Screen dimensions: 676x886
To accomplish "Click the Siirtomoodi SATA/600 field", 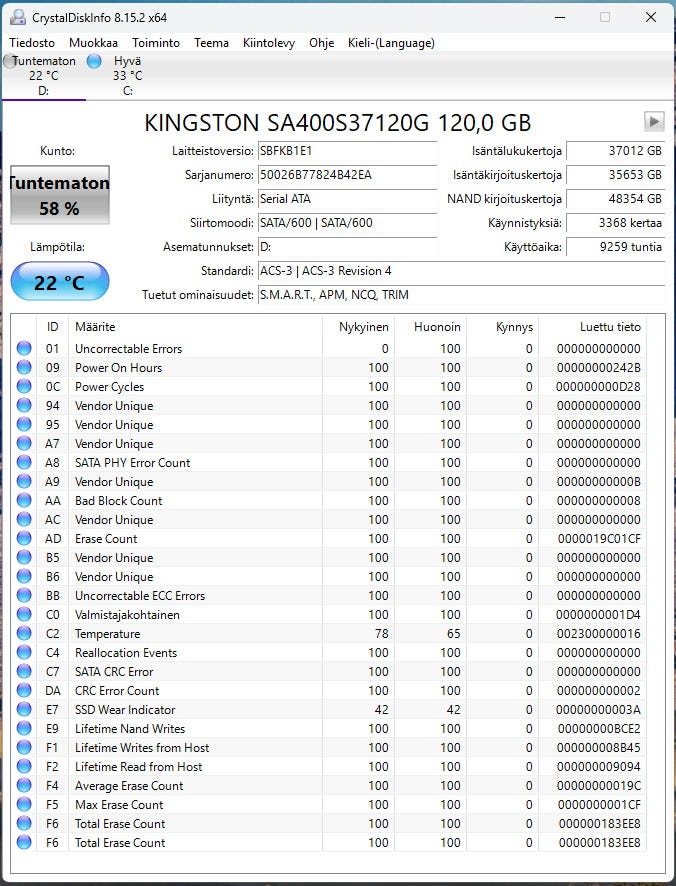I will 347,223.
